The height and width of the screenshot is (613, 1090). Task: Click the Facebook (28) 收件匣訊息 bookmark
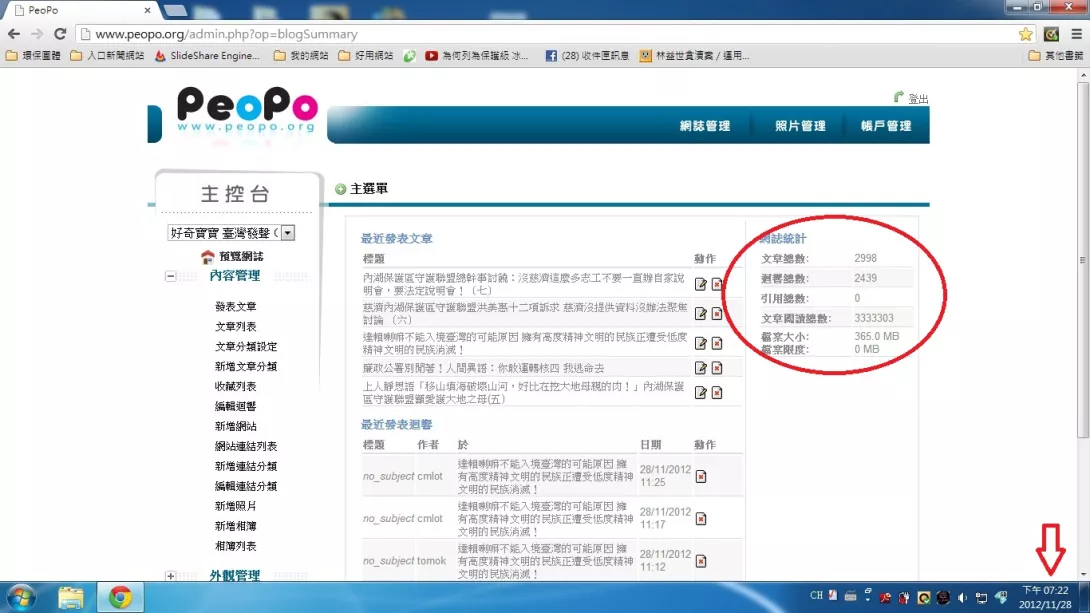pyautogui.click(x=587, y=56)
